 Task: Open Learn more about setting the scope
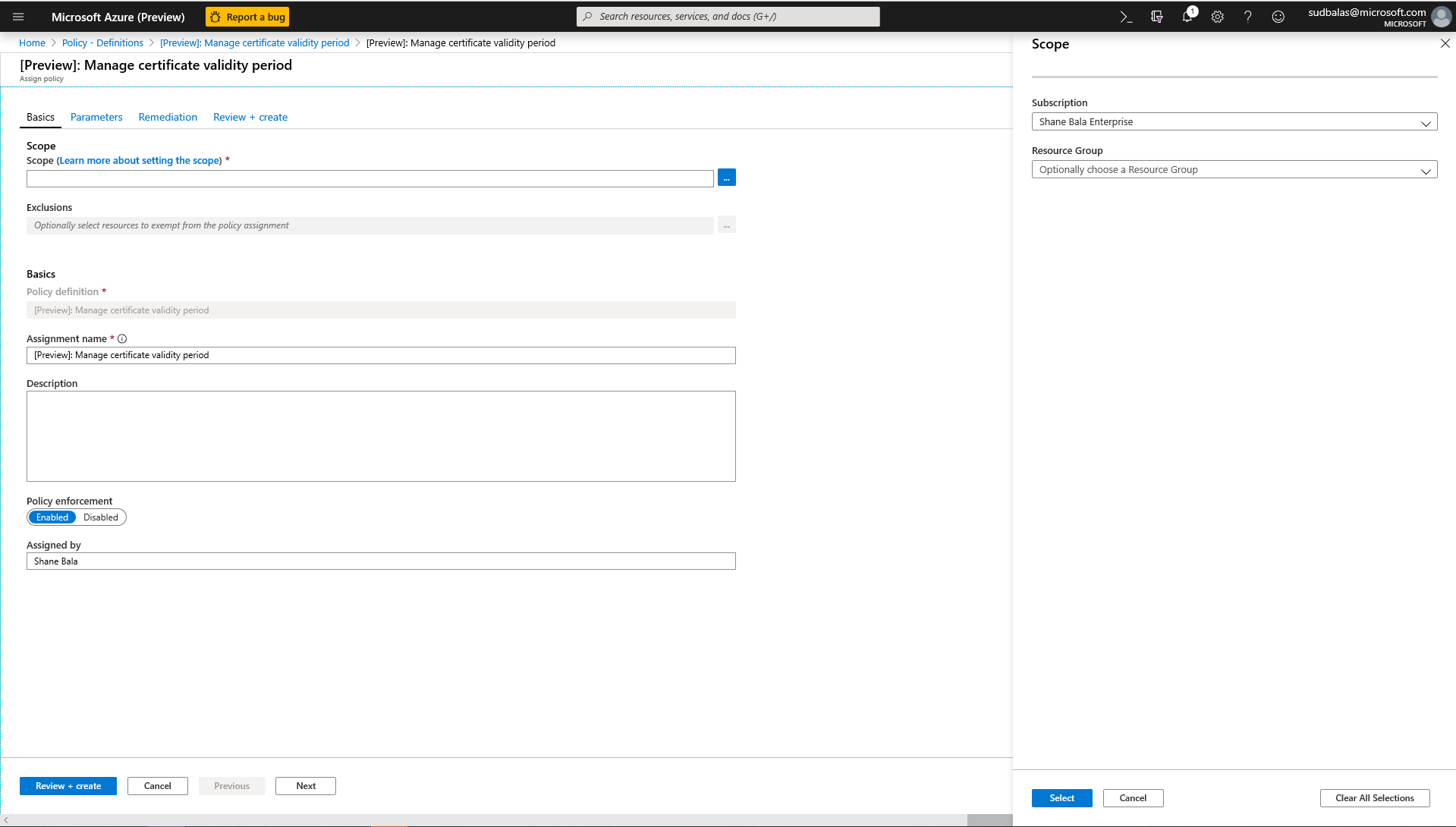point(139,160)
